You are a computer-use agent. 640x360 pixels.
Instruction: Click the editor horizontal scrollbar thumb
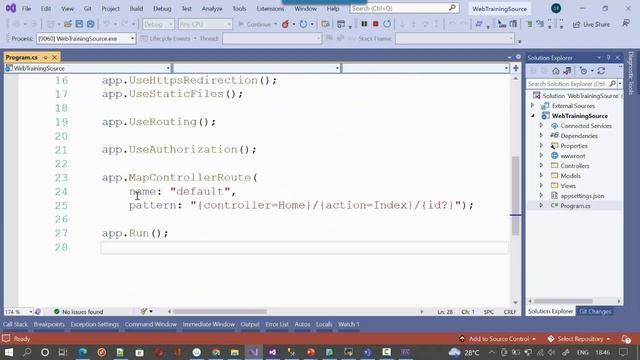tap(220, 311)
